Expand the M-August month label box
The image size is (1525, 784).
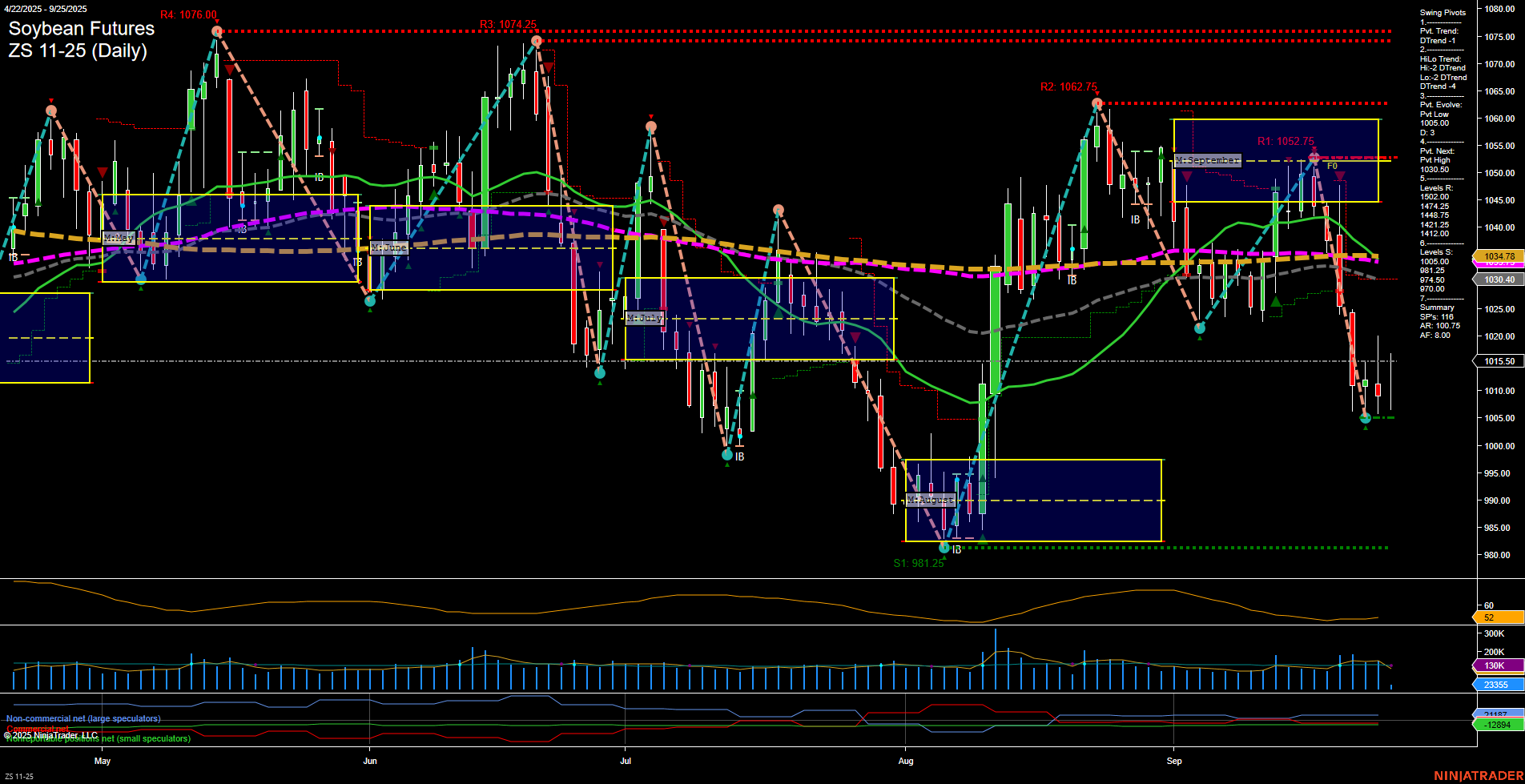pos(931,498)
